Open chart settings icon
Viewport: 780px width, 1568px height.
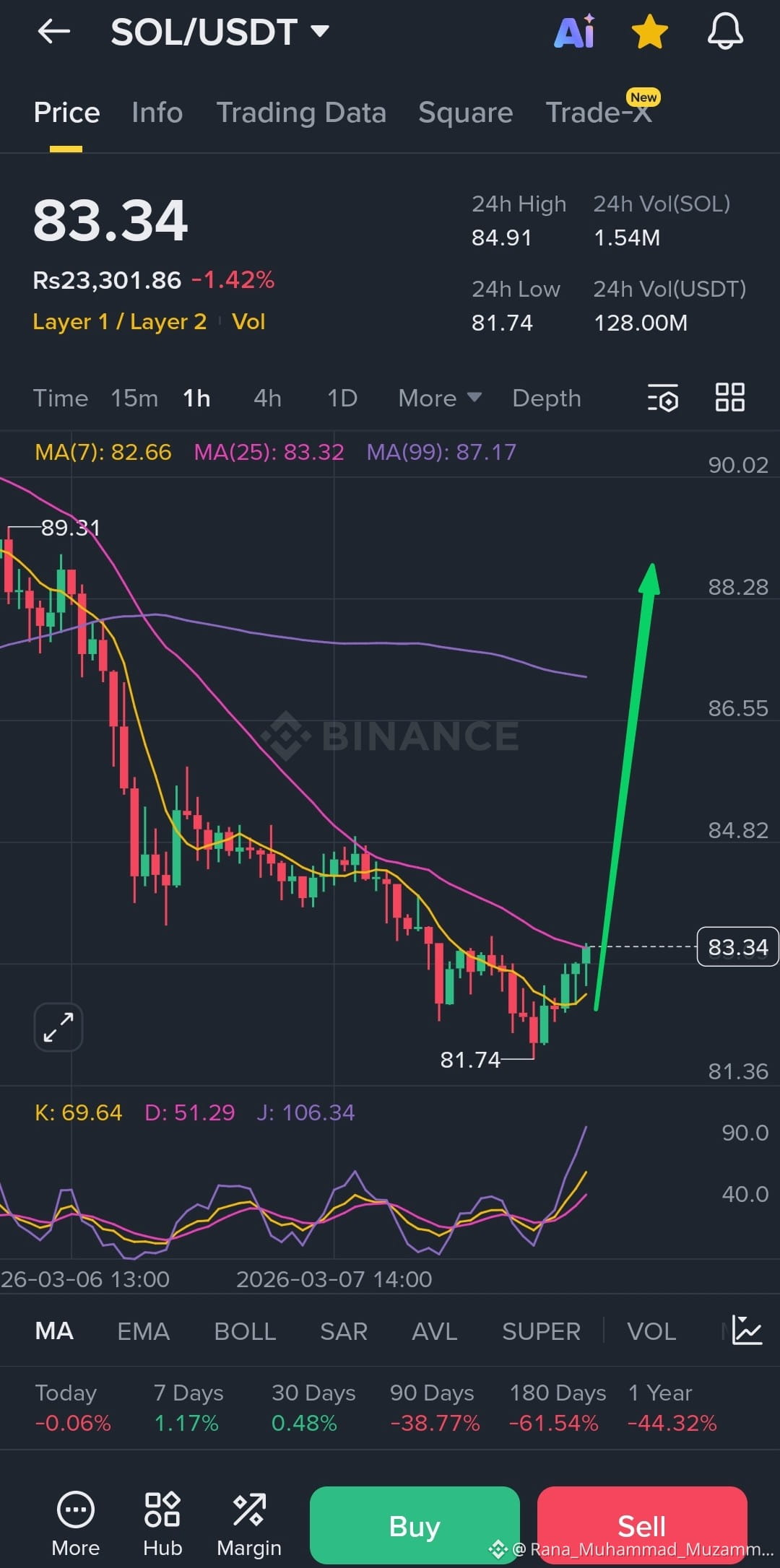tap(663, 398)
